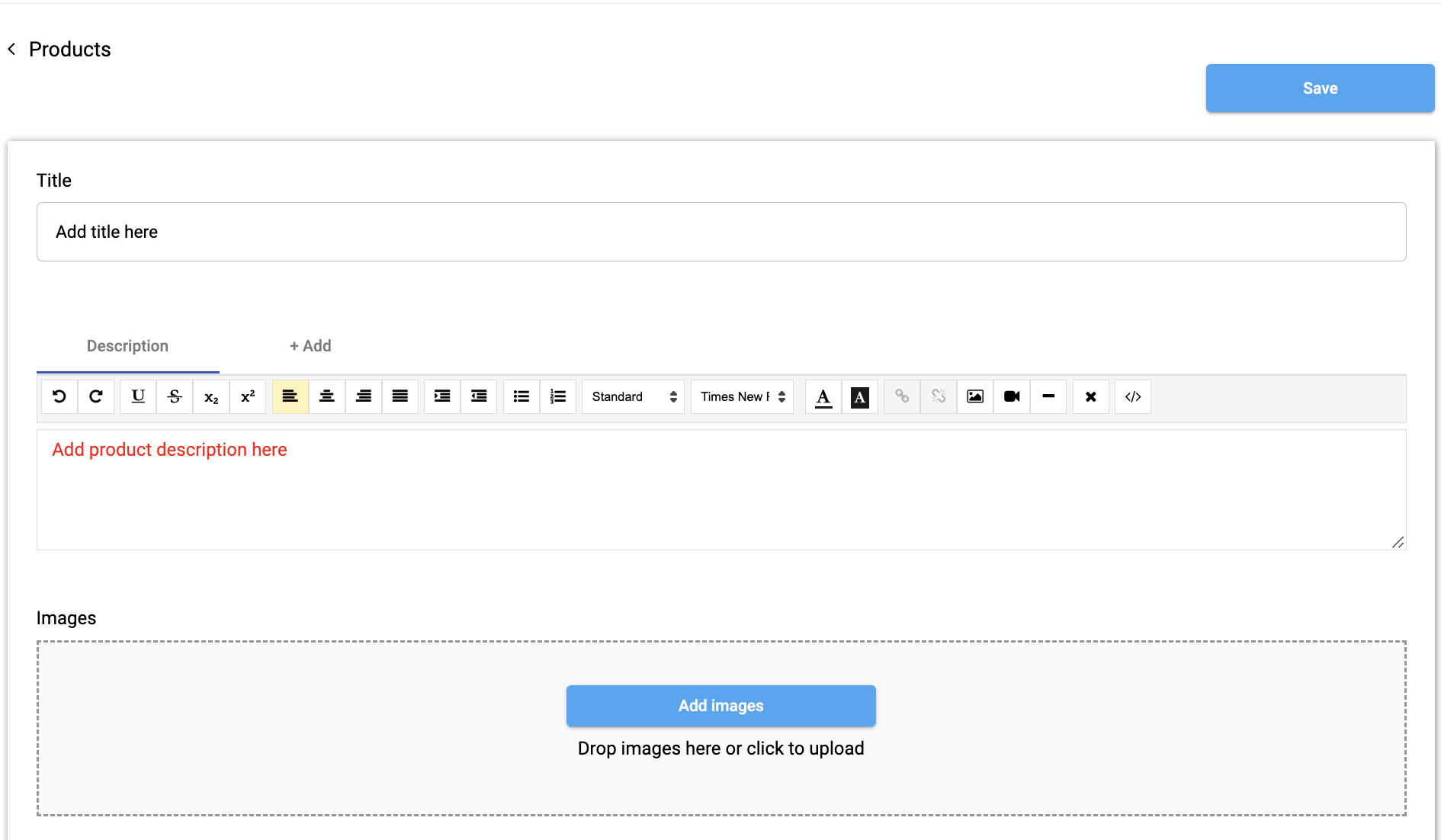This screenshot has width=1441, height=840.
Task: Insert a bulleted list
Action: coord(522,396)
